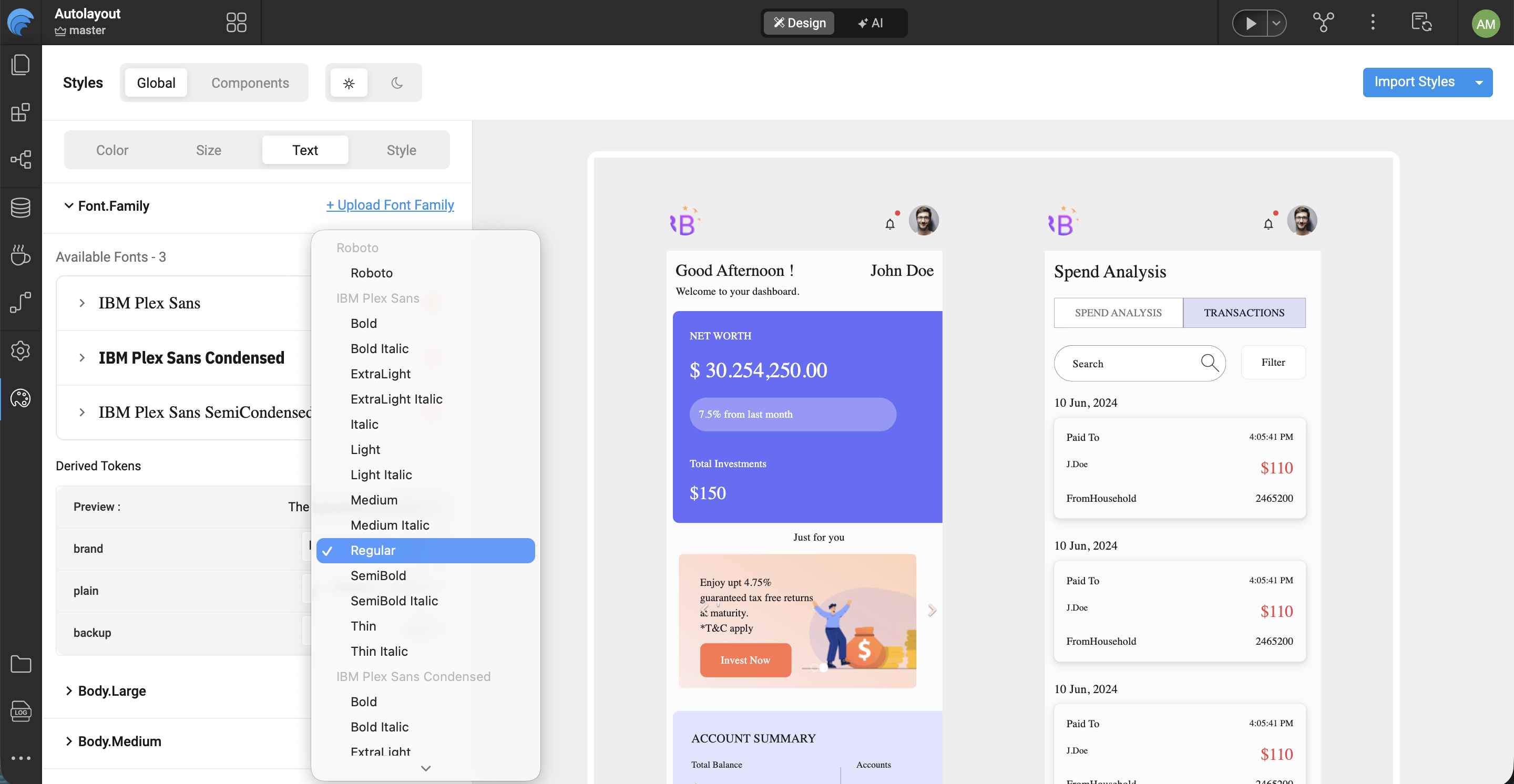Select the TRANSACTIONS tab in preview
The image size is (1514, 784).
[x=1244, y=313]
